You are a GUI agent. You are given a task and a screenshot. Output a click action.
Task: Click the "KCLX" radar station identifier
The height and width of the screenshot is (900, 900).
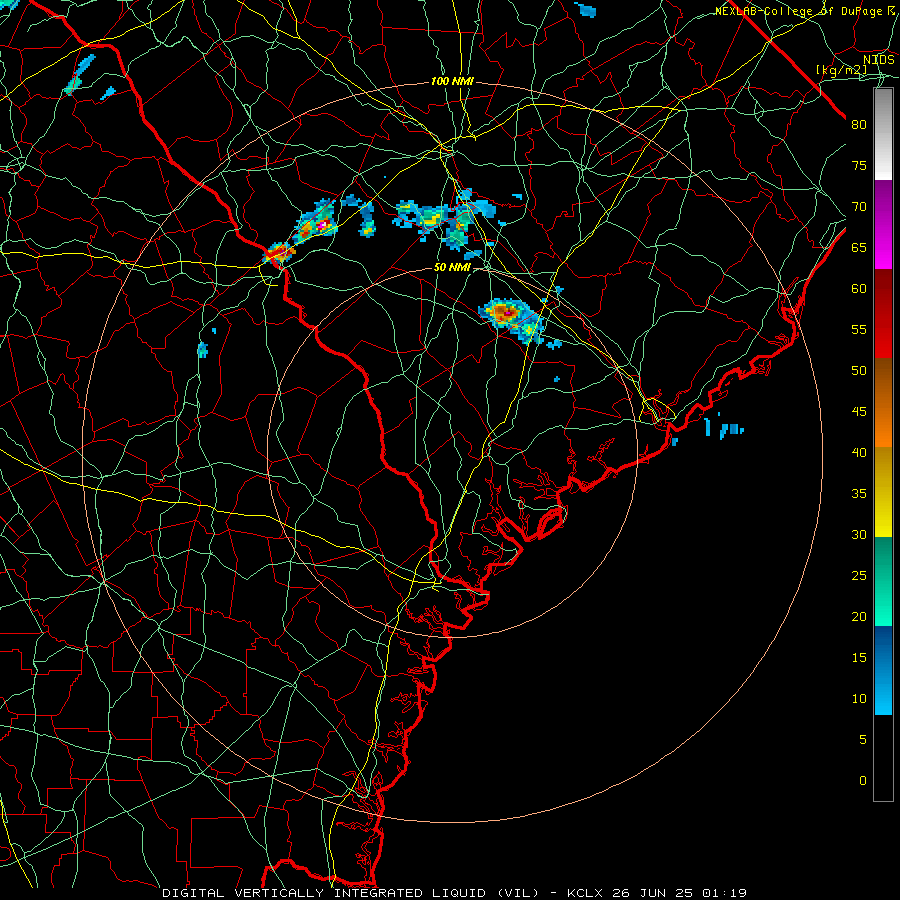pyautogui.click(x=584, y=893)
